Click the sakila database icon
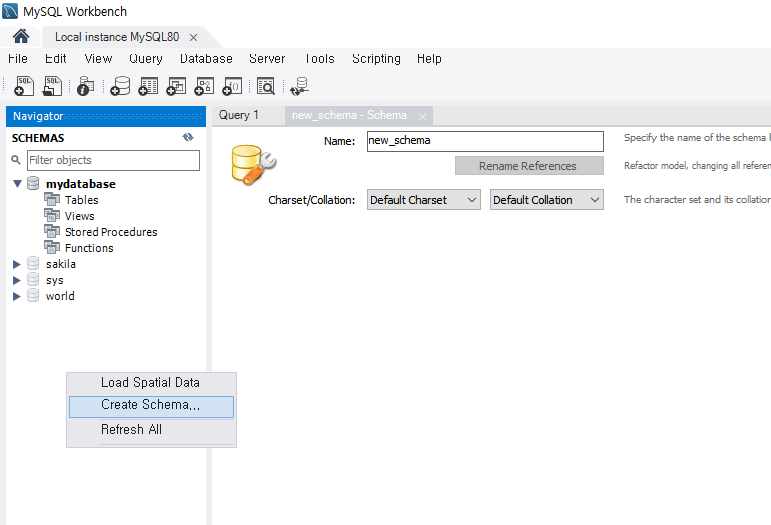The image size is (771, 525). click(x=33, y=263)
